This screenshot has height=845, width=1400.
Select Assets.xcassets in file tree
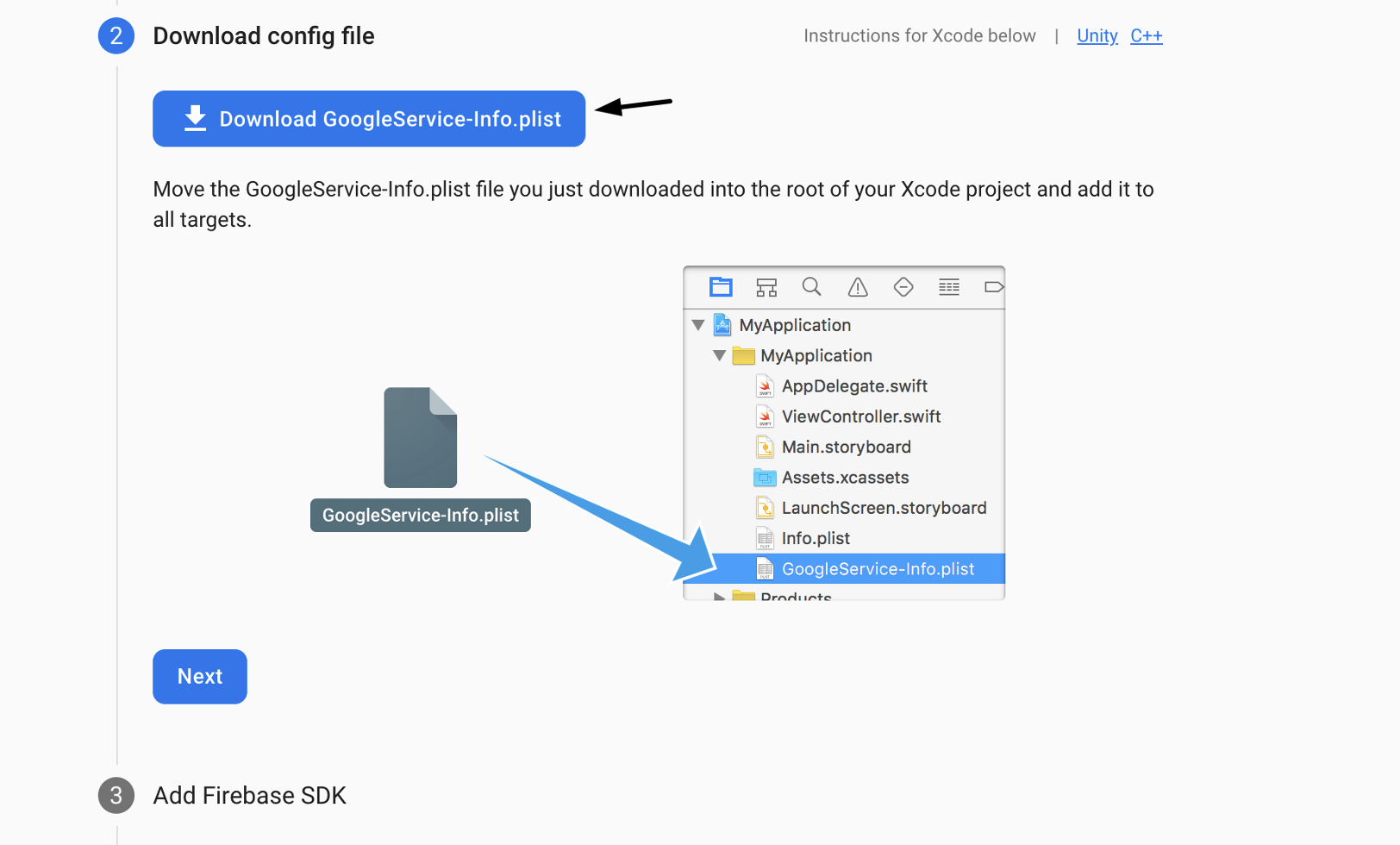point(844,478)
